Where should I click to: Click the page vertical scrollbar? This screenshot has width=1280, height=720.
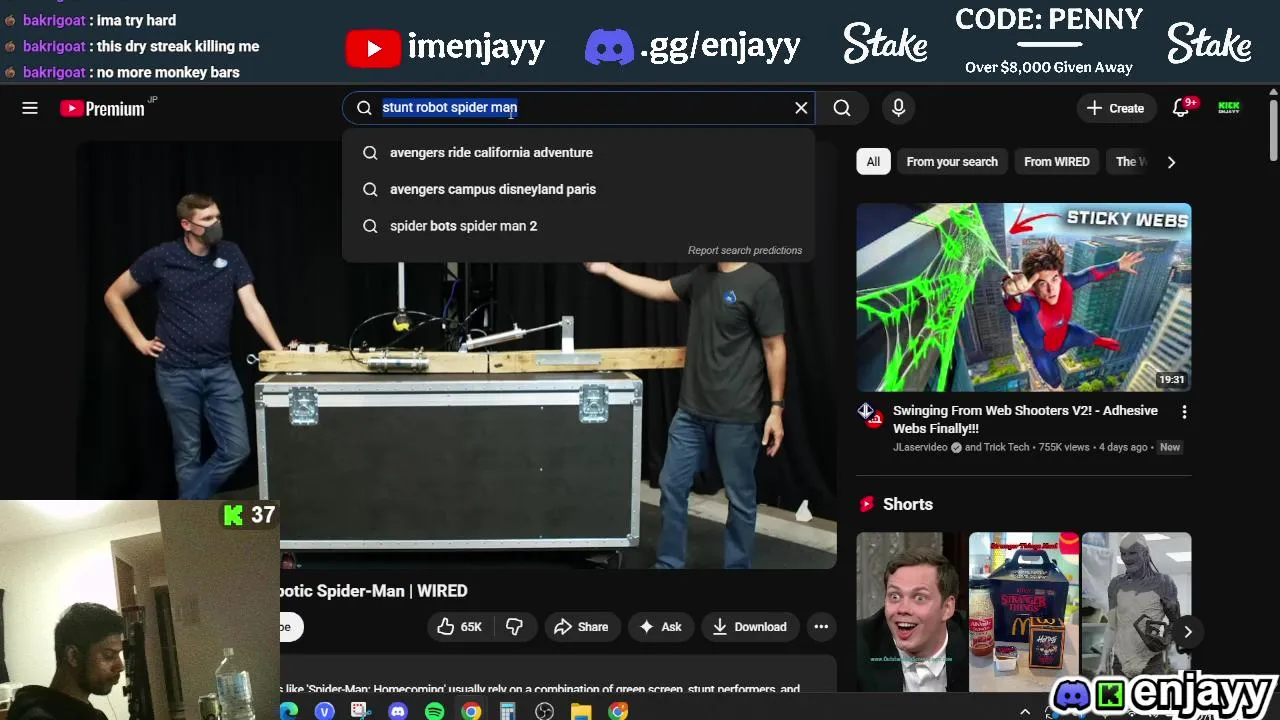pos(1273,130)
